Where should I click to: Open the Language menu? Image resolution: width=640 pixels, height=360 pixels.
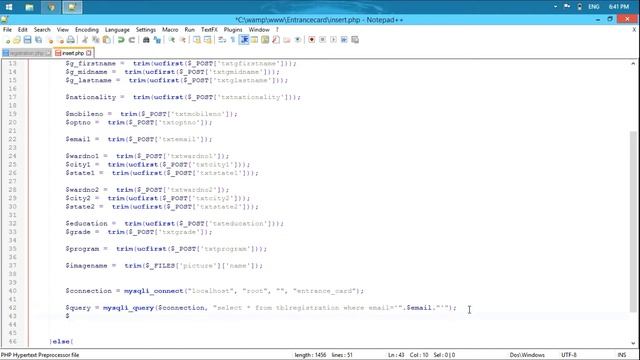point(117,30)
